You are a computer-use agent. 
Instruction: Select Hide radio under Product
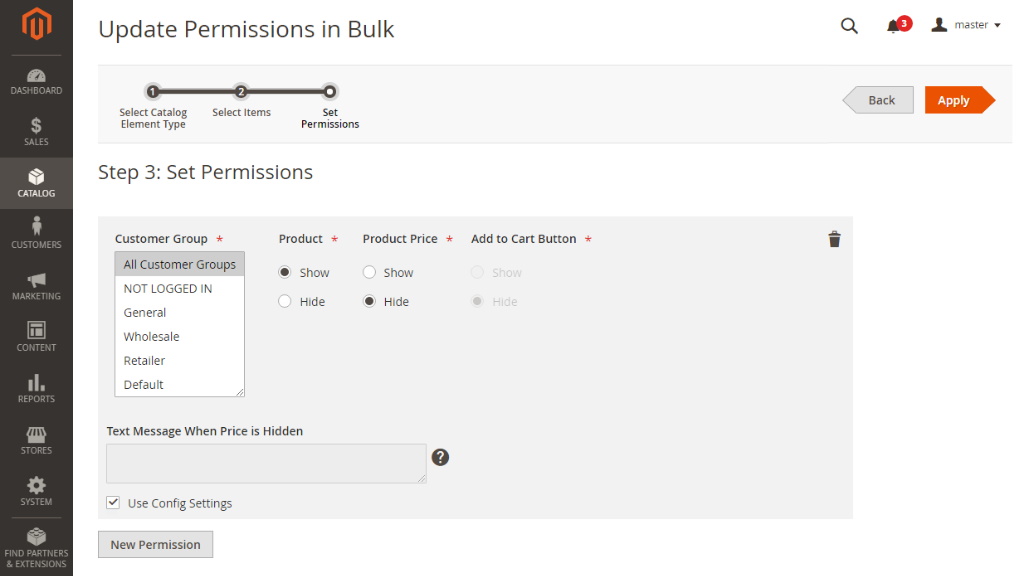pyautogui.click(x=285, y=301)
